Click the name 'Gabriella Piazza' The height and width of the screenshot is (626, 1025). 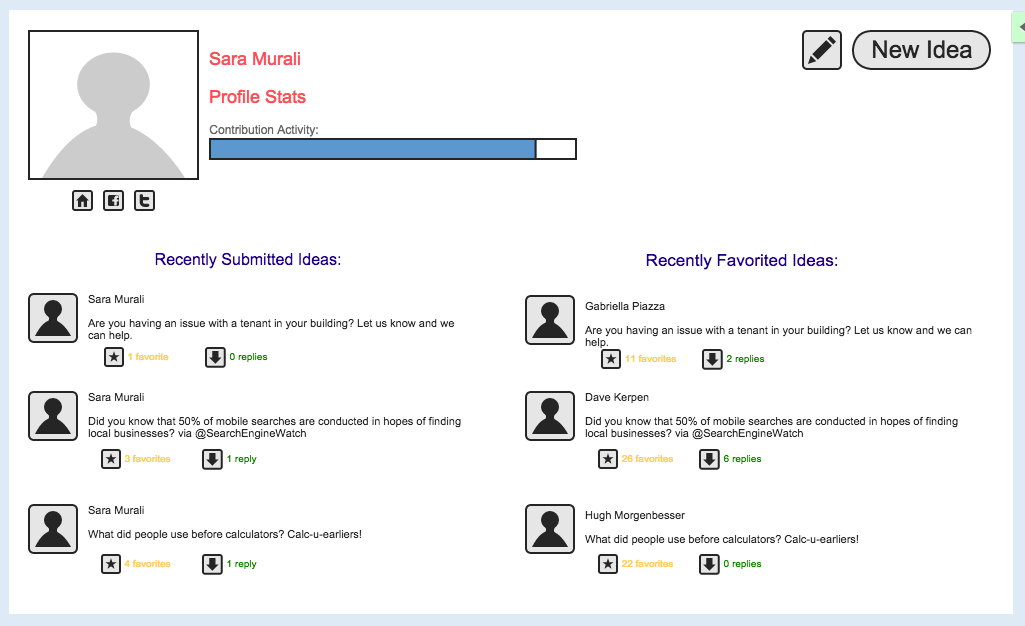coord(625,306)
